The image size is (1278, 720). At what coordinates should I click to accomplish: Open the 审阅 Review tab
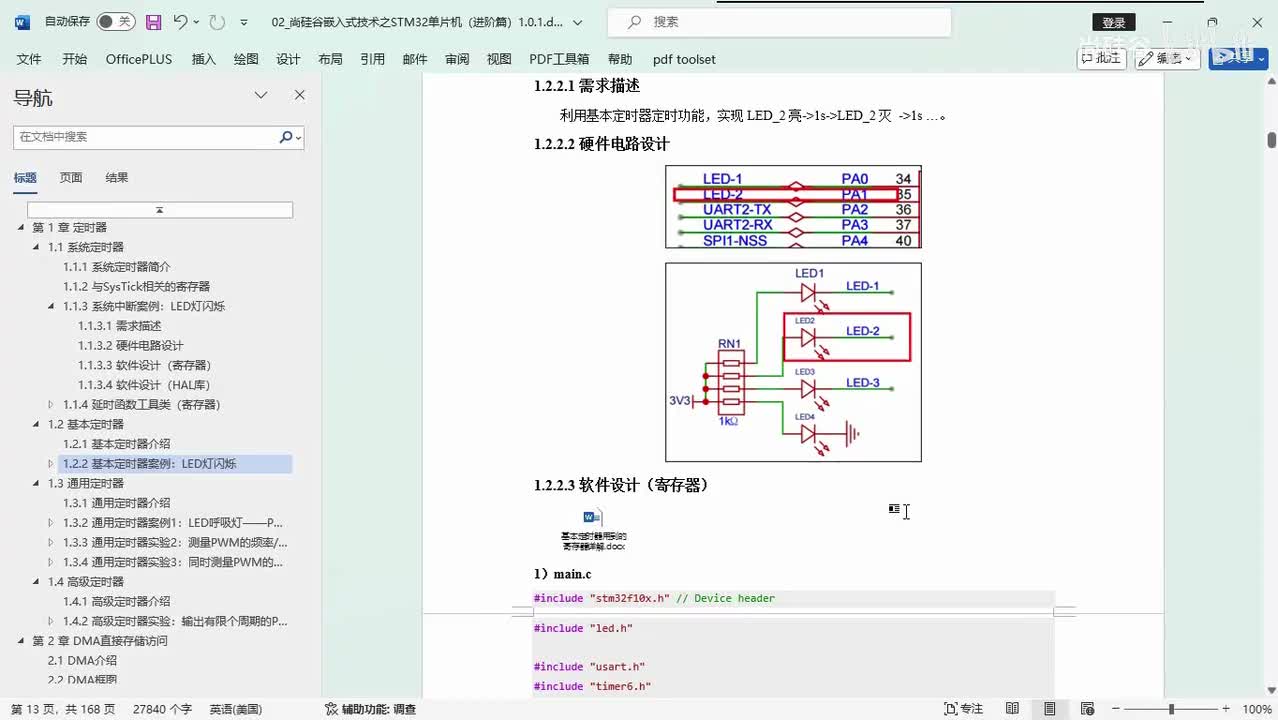[457, 59]
